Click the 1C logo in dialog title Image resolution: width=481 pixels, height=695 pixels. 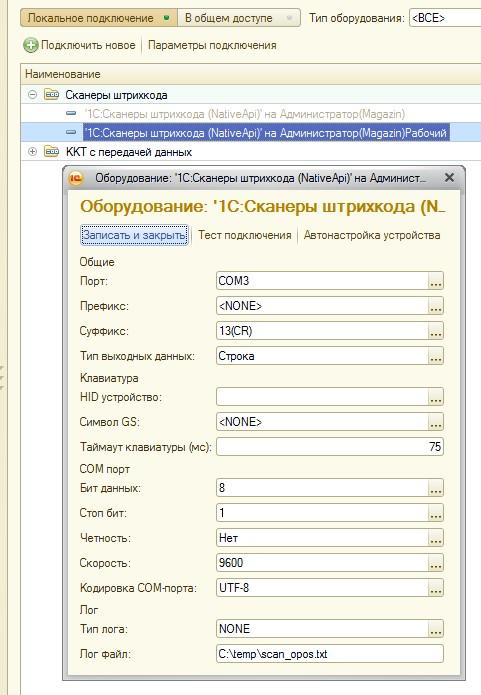click(x=76, y=178)
